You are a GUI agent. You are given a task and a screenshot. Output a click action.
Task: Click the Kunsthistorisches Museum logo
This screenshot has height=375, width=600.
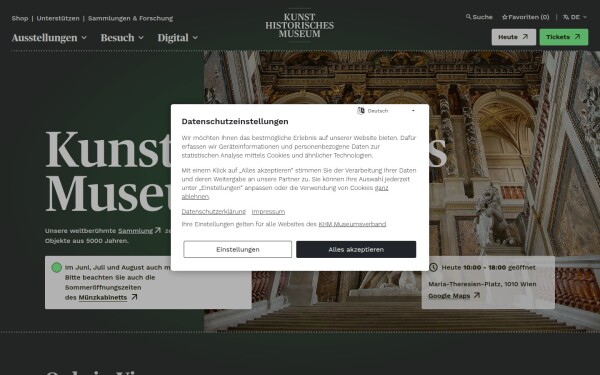300,25
